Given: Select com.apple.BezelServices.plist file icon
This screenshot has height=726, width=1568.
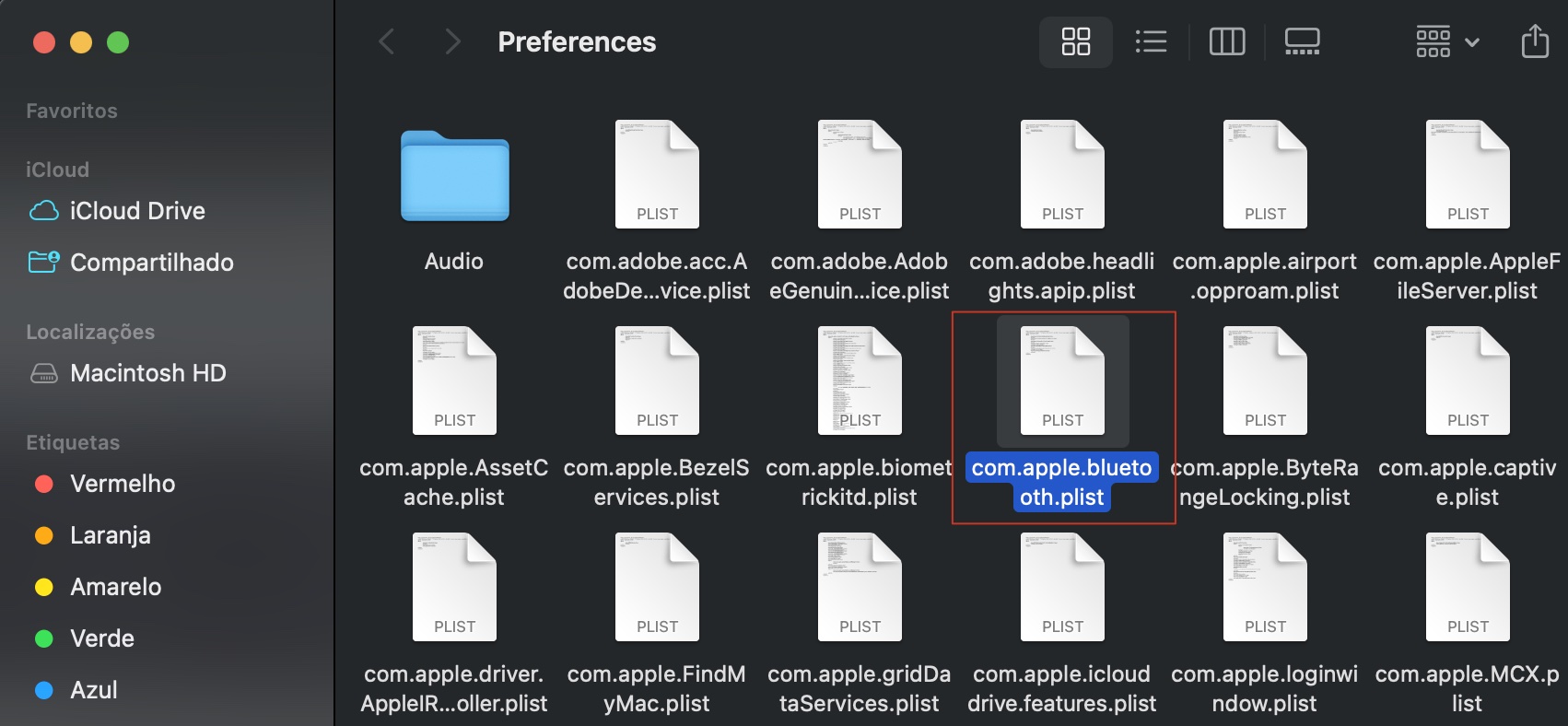Looking at the screenshot, I should (x=657, y=381).
